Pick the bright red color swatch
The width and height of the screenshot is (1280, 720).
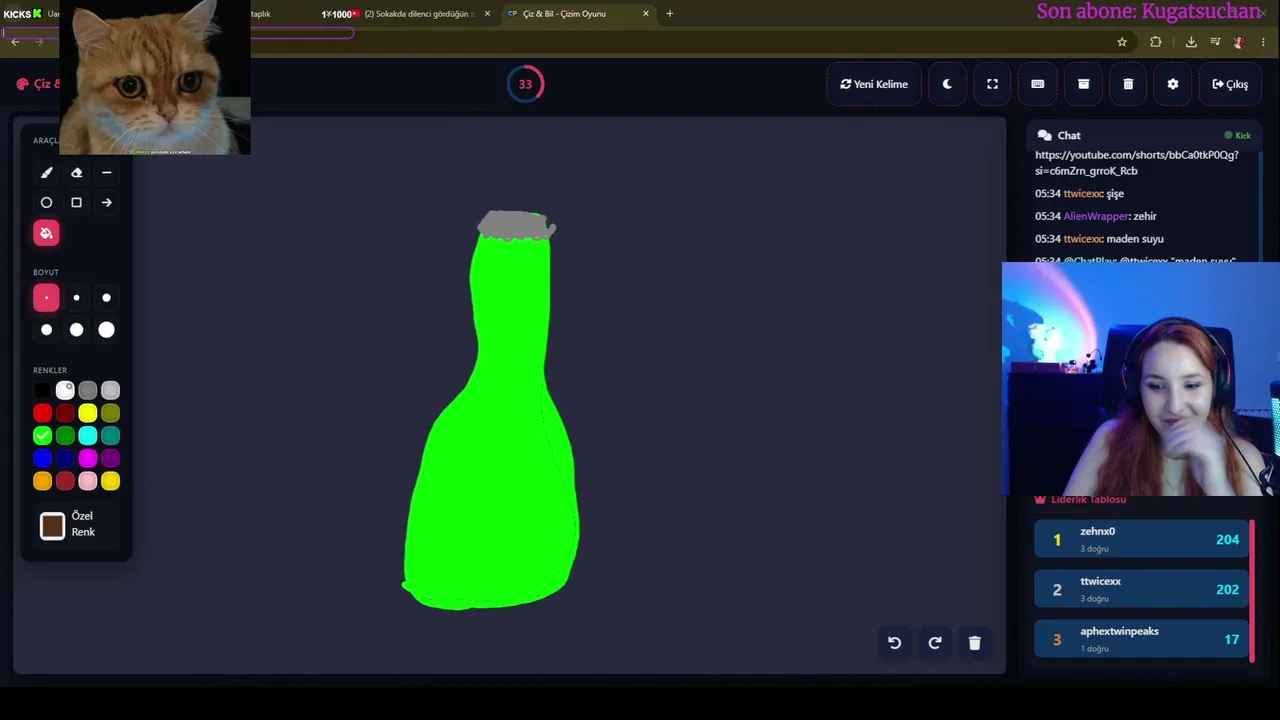click(42, 413)
